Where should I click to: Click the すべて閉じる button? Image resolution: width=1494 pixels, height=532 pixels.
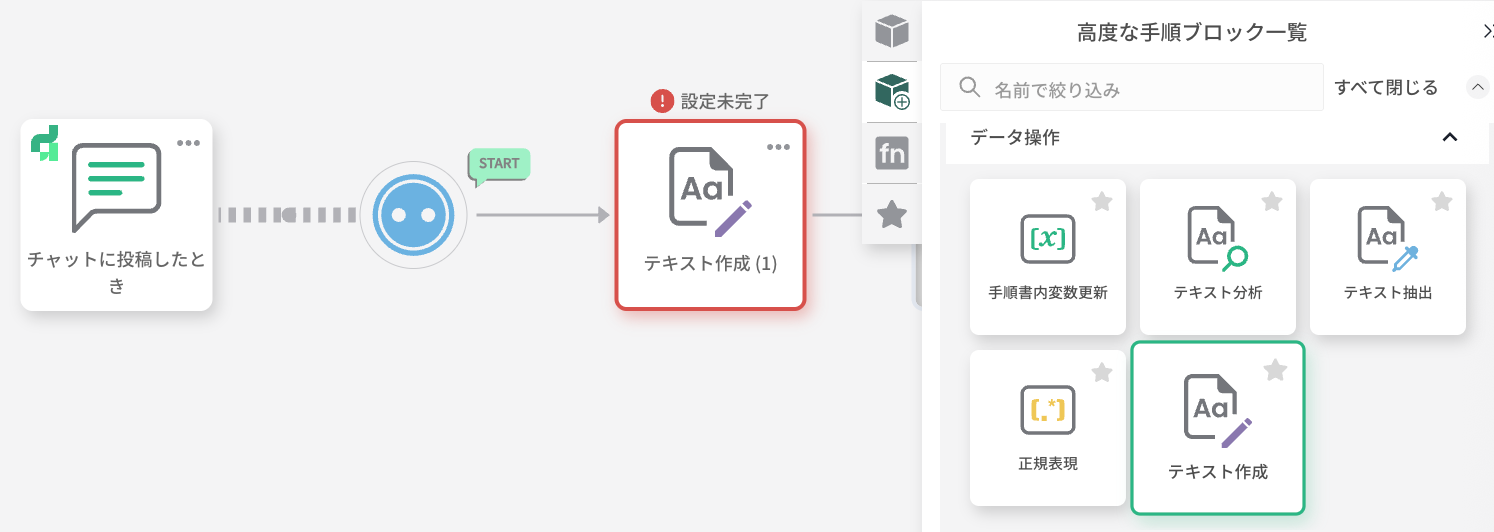pyautogui.click(x=1386, y=88)
